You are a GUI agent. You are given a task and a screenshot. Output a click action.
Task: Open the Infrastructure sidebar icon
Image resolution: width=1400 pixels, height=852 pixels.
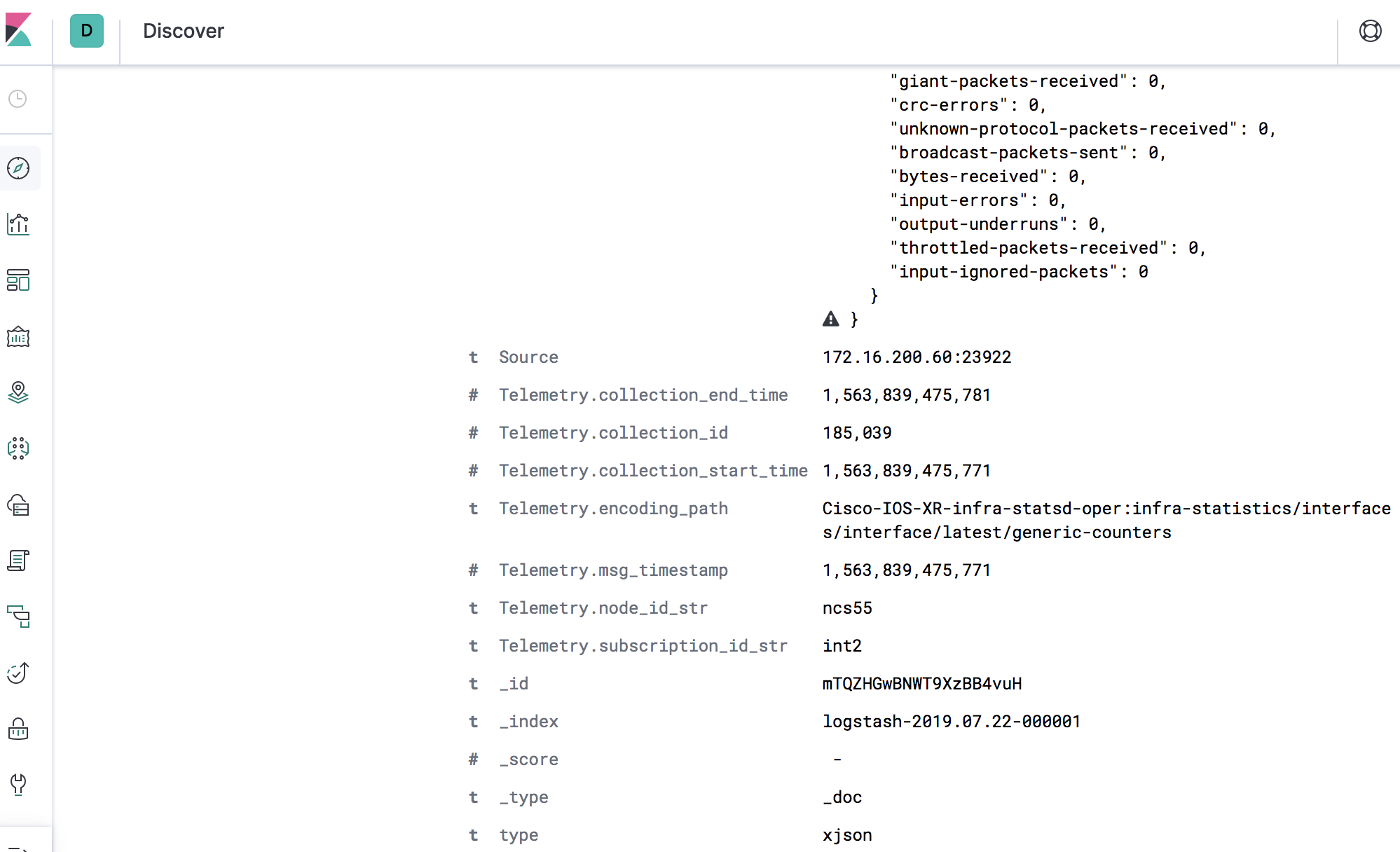tap(18, 505)
